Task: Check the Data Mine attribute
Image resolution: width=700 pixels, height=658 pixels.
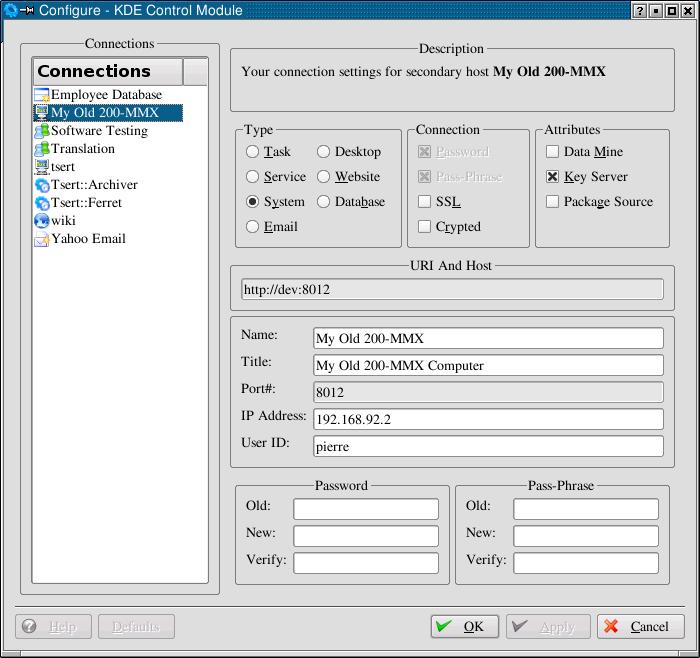Action: click(x=553, y=152)
